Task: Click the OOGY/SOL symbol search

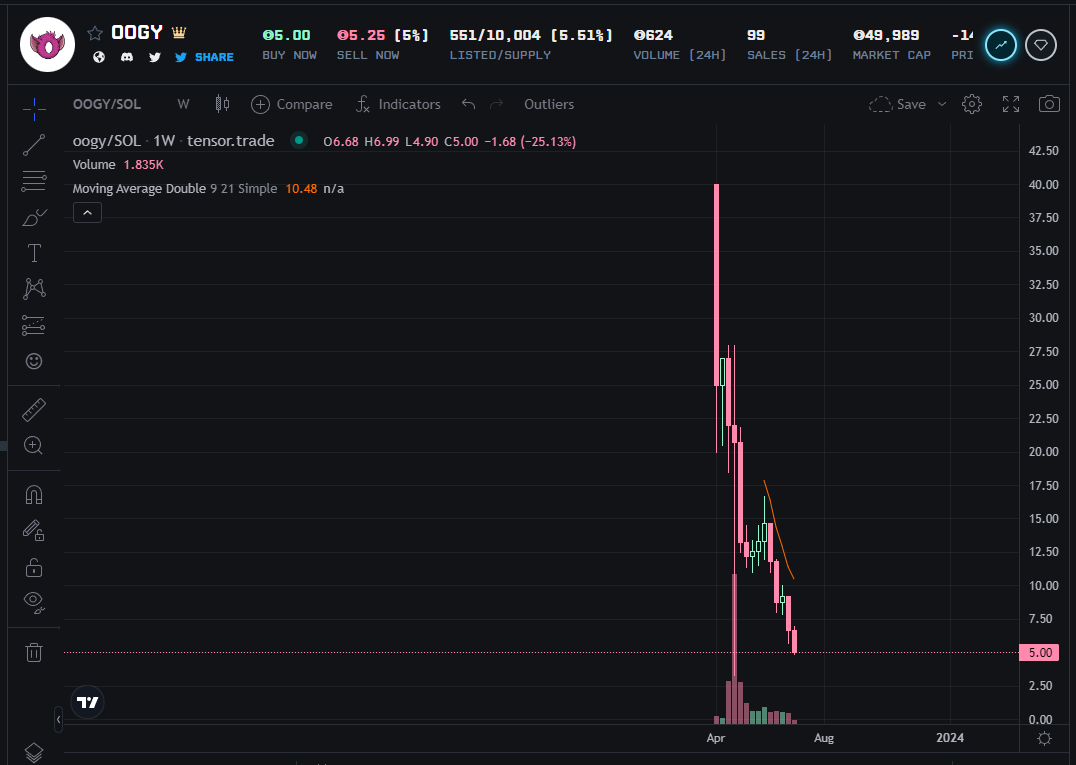Action: coord(107,104)
